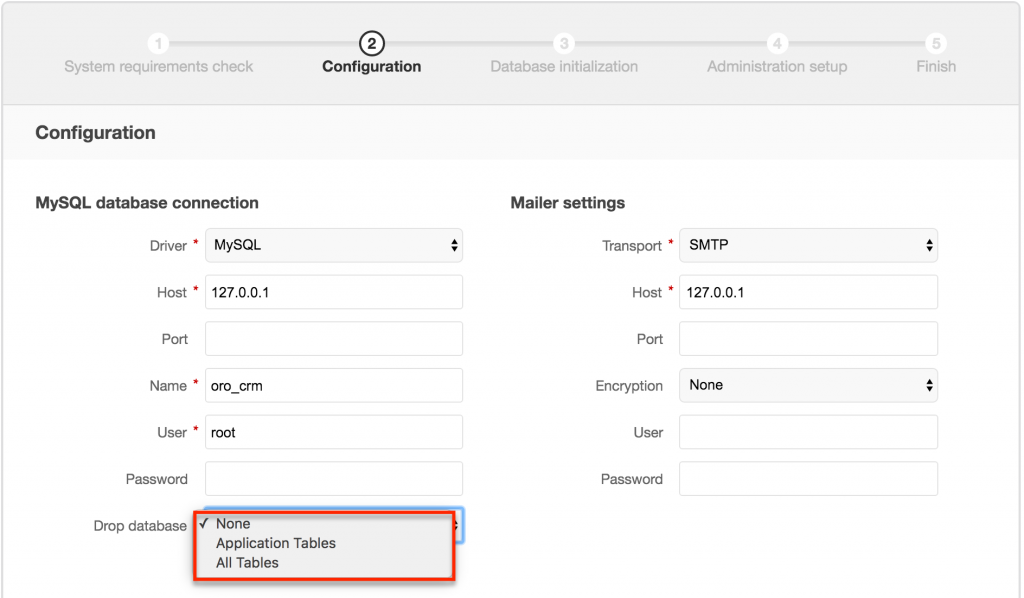
Task: Go to Administration setup step
Action: pos(777,67)
